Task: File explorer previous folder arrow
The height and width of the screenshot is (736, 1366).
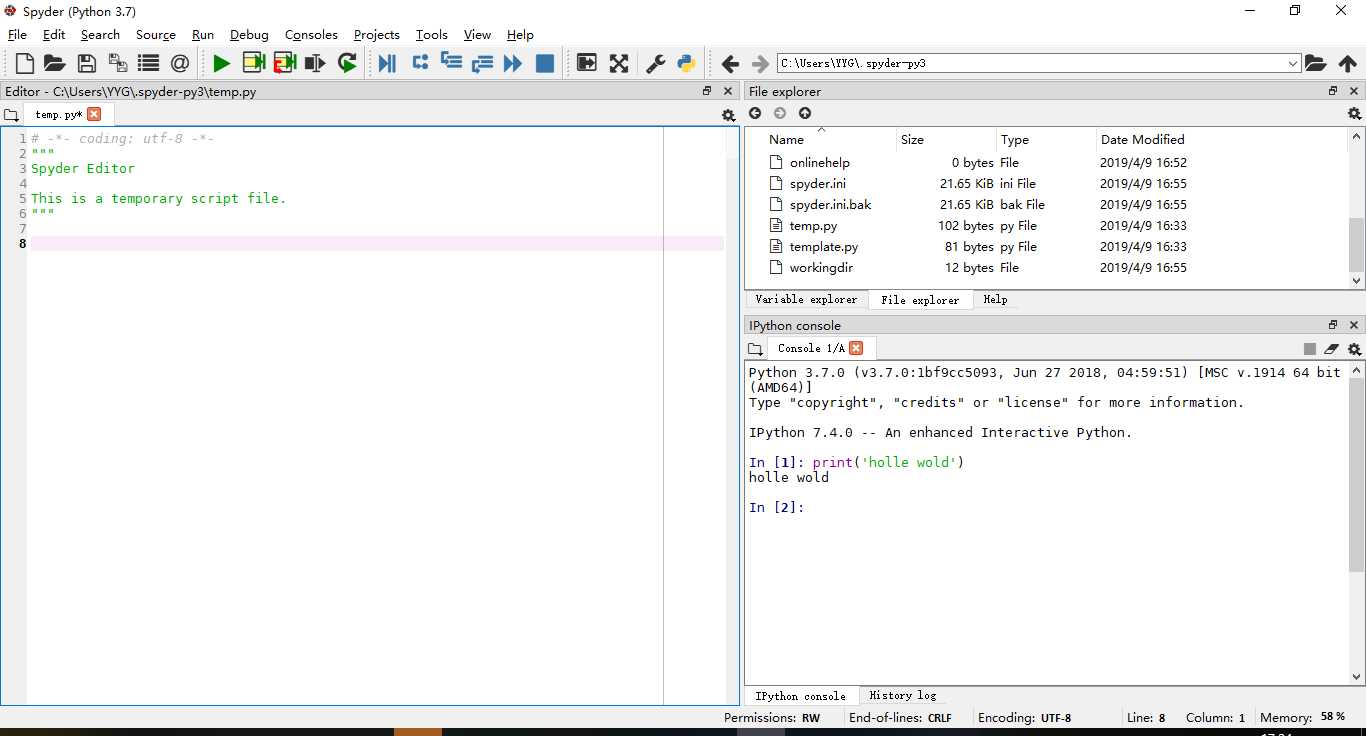Action: 755,113
